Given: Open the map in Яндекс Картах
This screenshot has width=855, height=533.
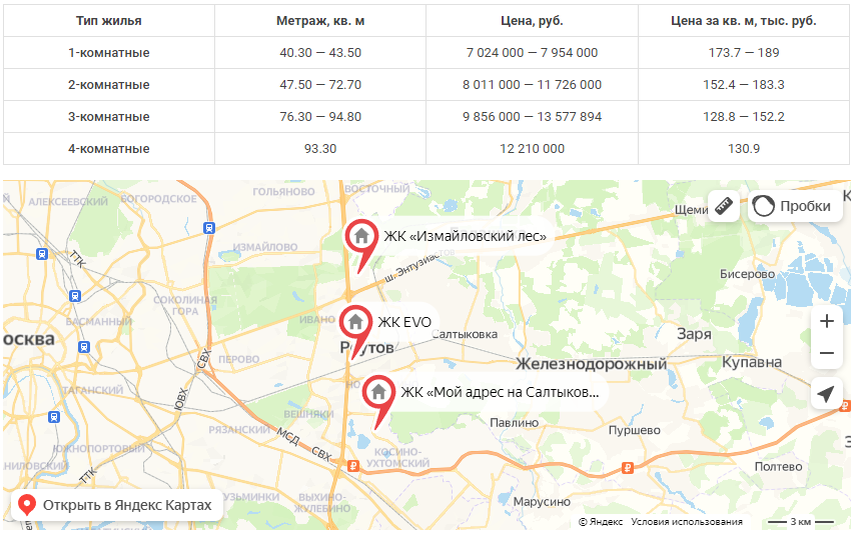Looking at the screenshot, I should (x=117, y=505).
